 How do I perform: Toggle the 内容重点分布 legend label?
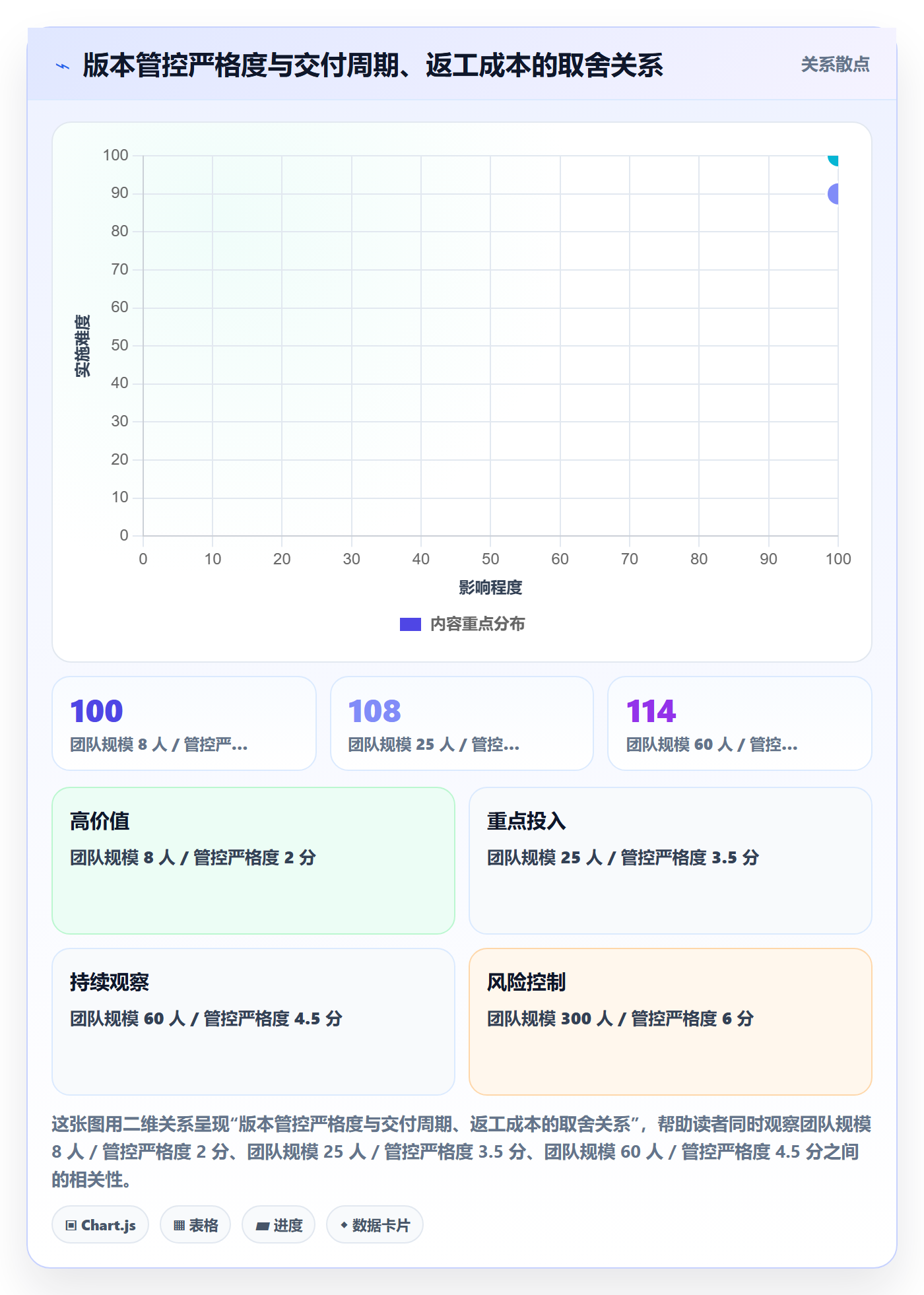point(477,624)
